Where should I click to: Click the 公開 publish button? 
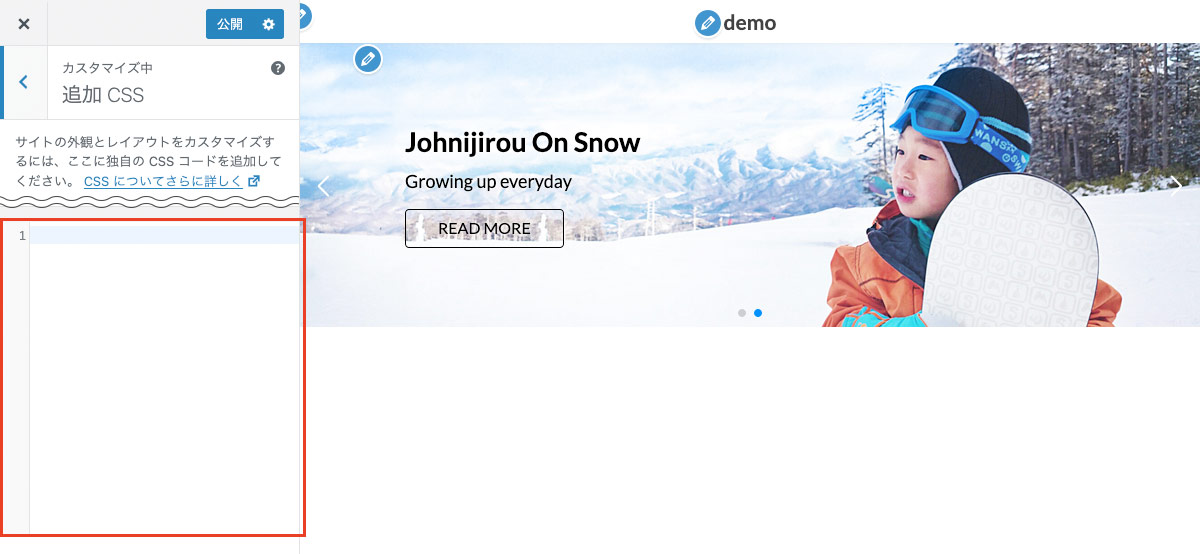point(230,24)
